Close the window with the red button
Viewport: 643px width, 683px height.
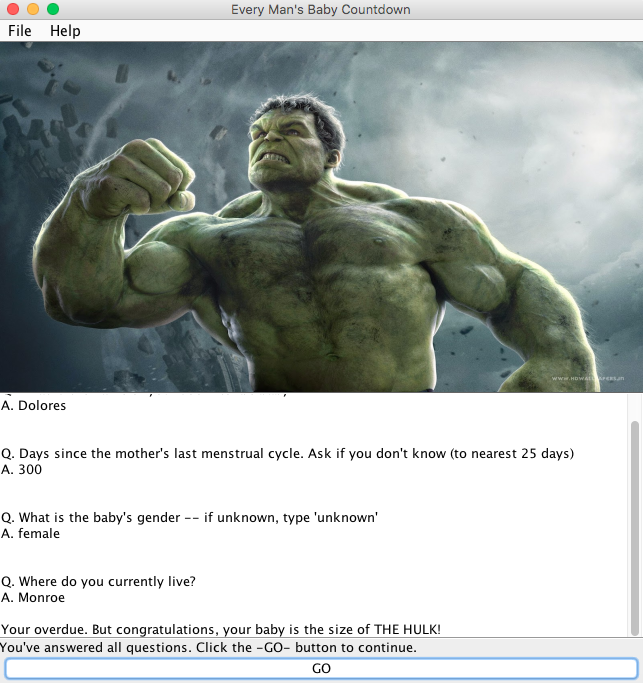(x=13, y=9)
